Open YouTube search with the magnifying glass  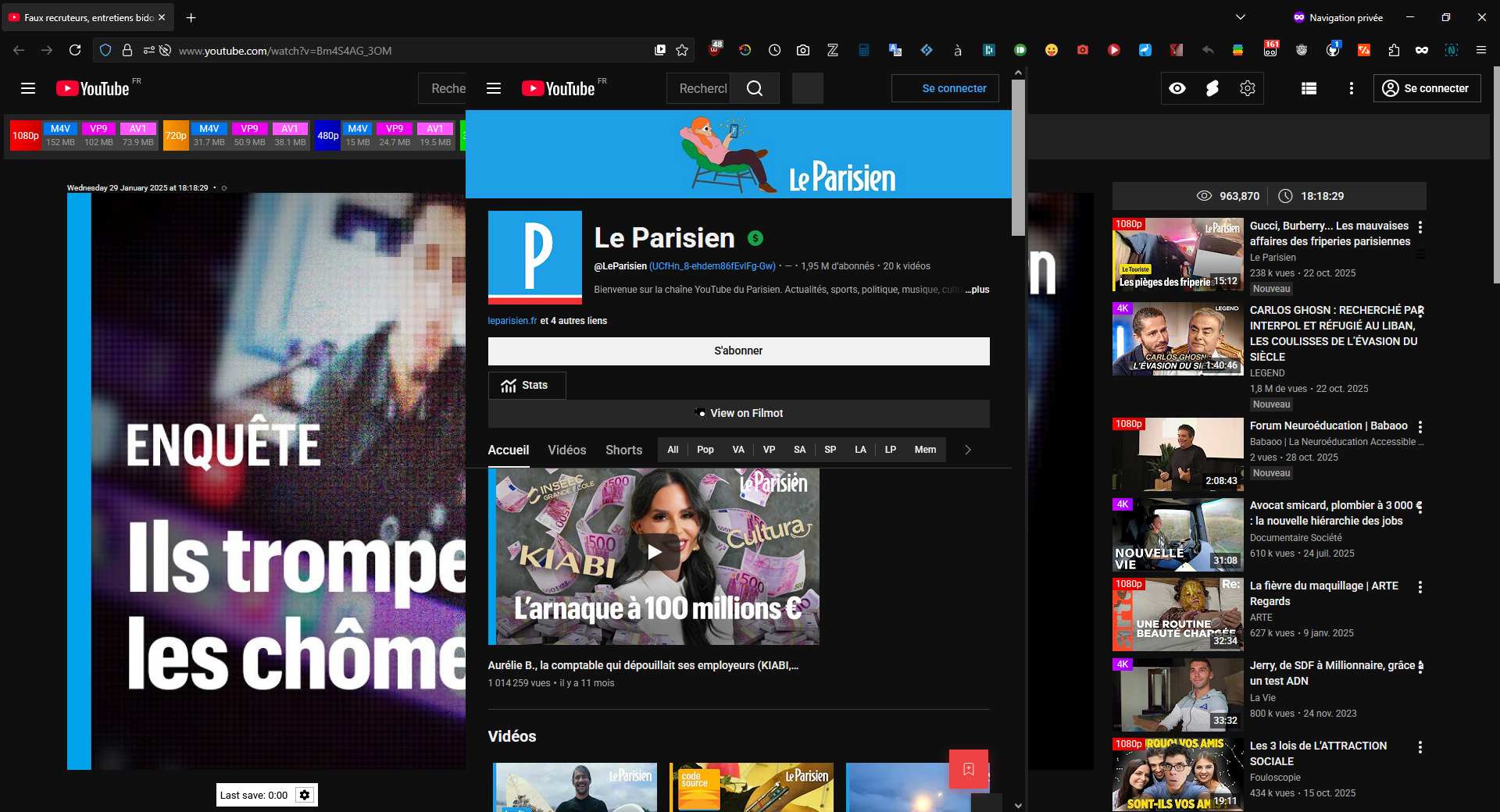754,88
